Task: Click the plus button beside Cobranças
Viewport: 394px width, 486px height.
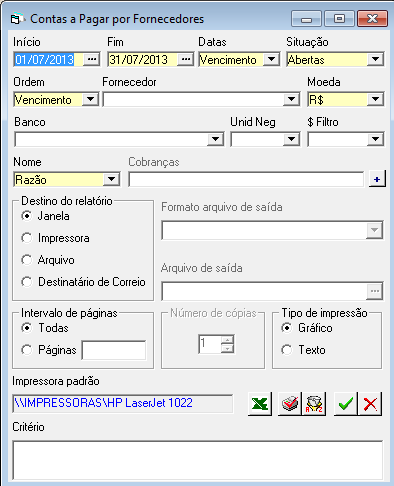Action: 377,179
